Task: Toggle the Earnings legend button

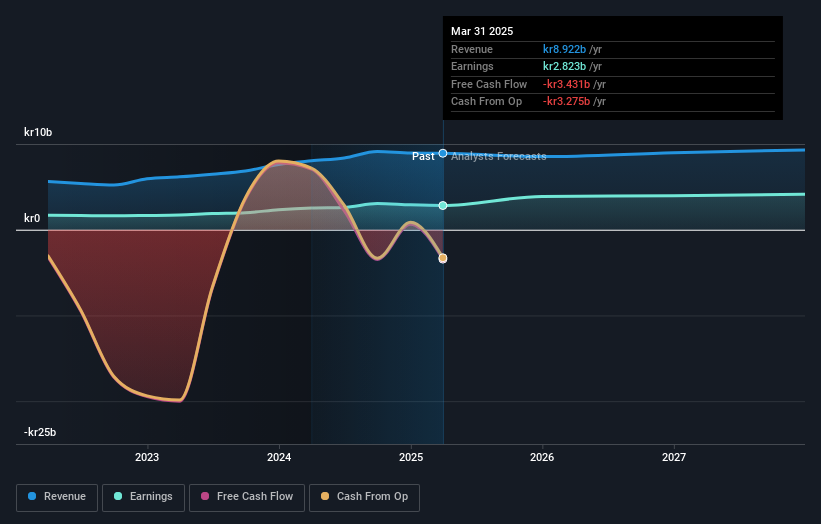Action: pyautogui.click(x=143, y=497)
